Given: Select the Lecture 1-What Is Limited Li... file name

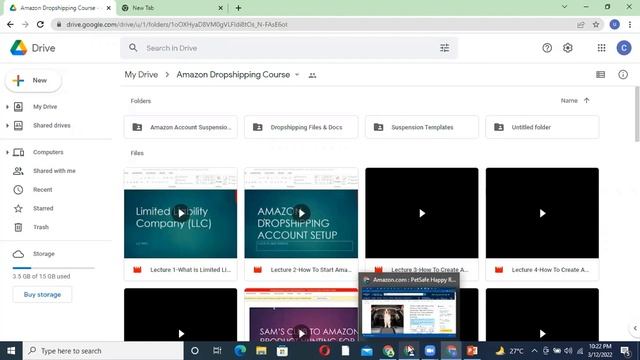Looking at the screenshot, I should tap(190, 270).
